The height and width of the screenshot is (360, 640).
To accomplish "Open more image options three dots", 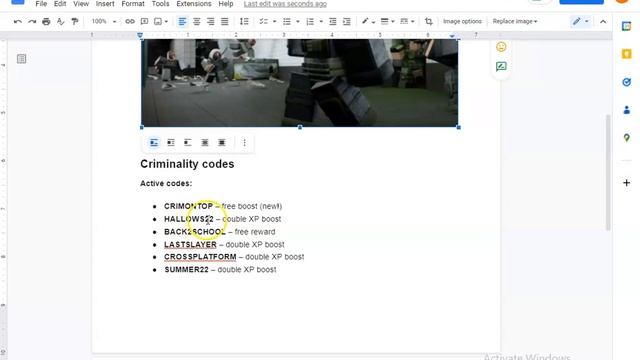I will pos(244,142).
